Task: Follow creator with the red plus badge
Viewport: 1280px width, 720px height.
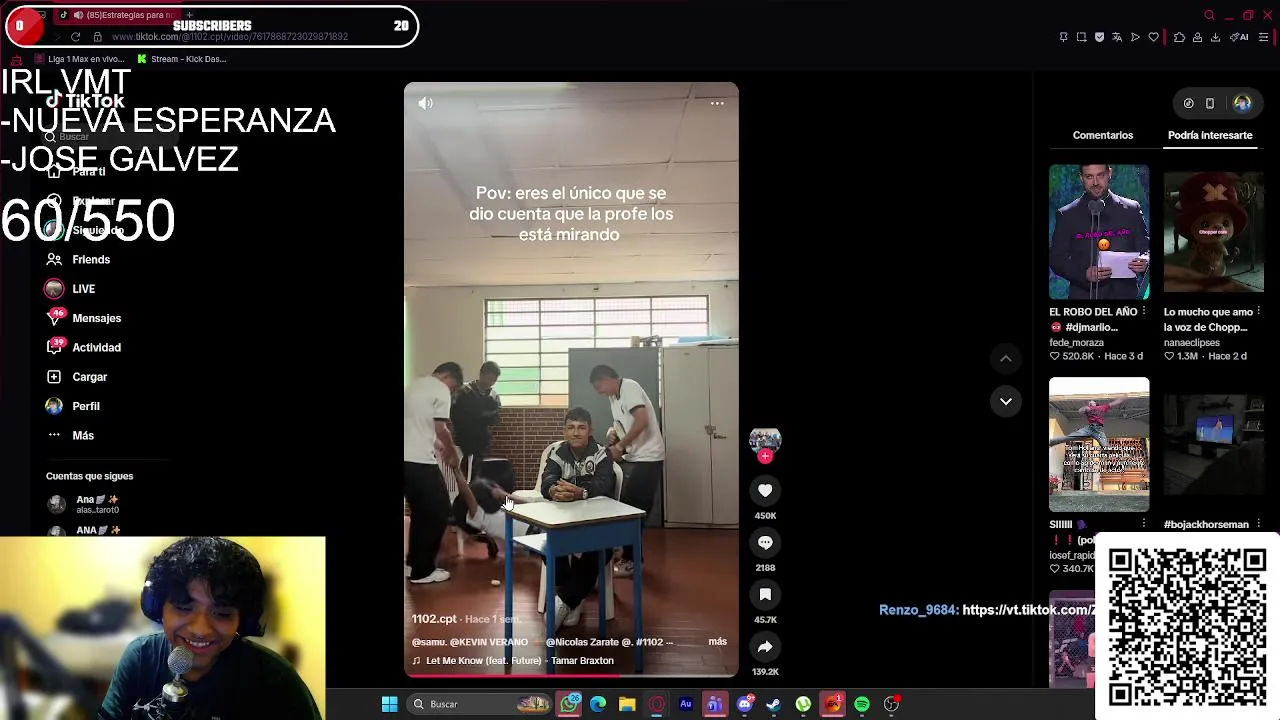Action: tap(765, 457)
